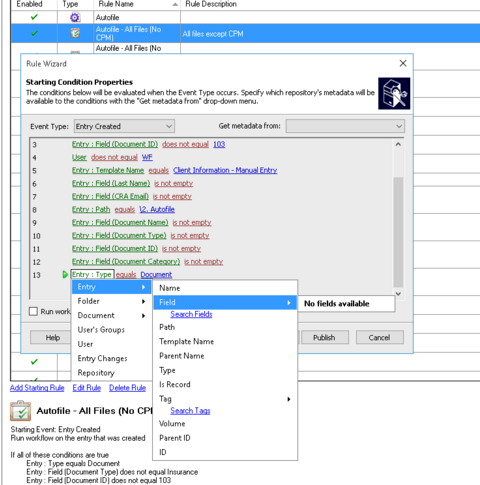Click the Search Fields link
The image size is (480, 485).
point(191,314)
